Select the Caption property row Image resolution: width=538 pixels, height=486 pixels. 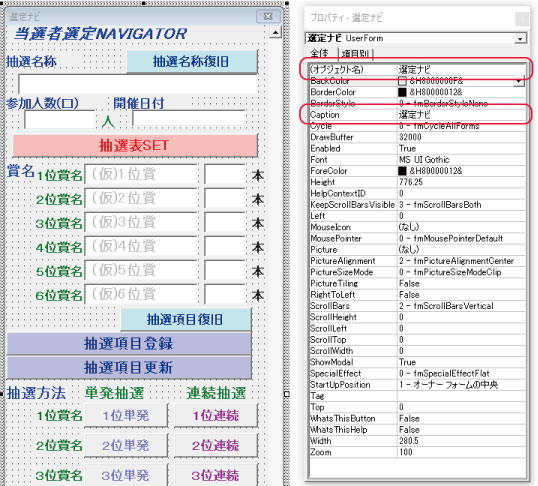(x=417, y=115)
